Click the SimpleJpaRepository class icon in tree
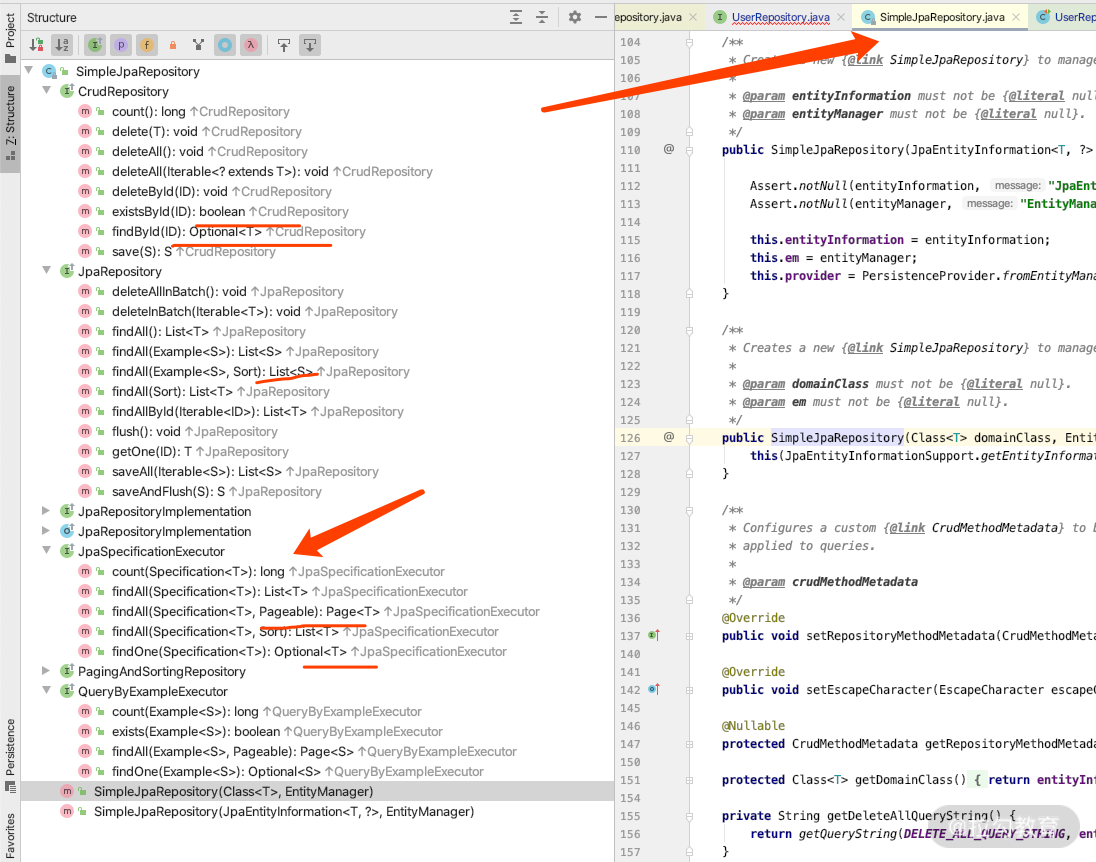 (x=49, y=71)
